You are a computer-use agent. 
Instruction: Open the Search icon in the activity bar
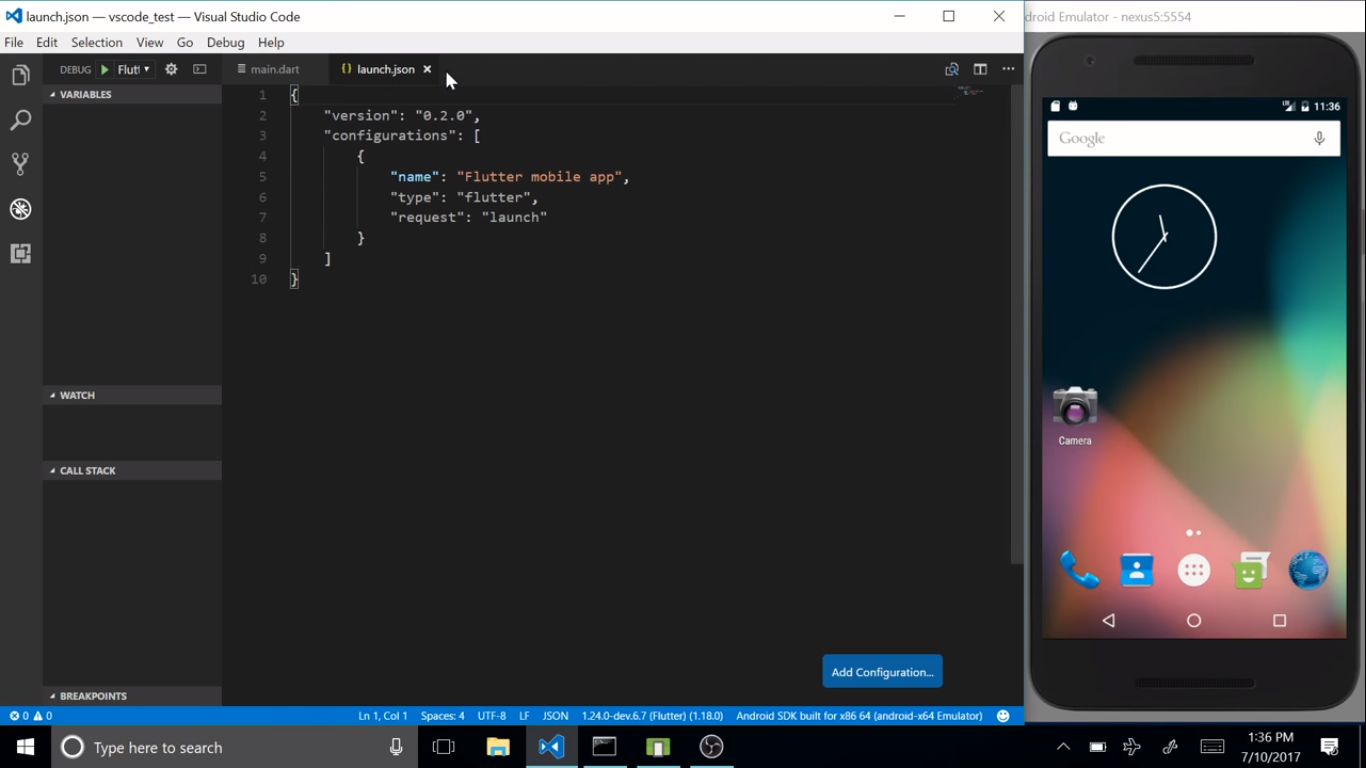(20, 119)
